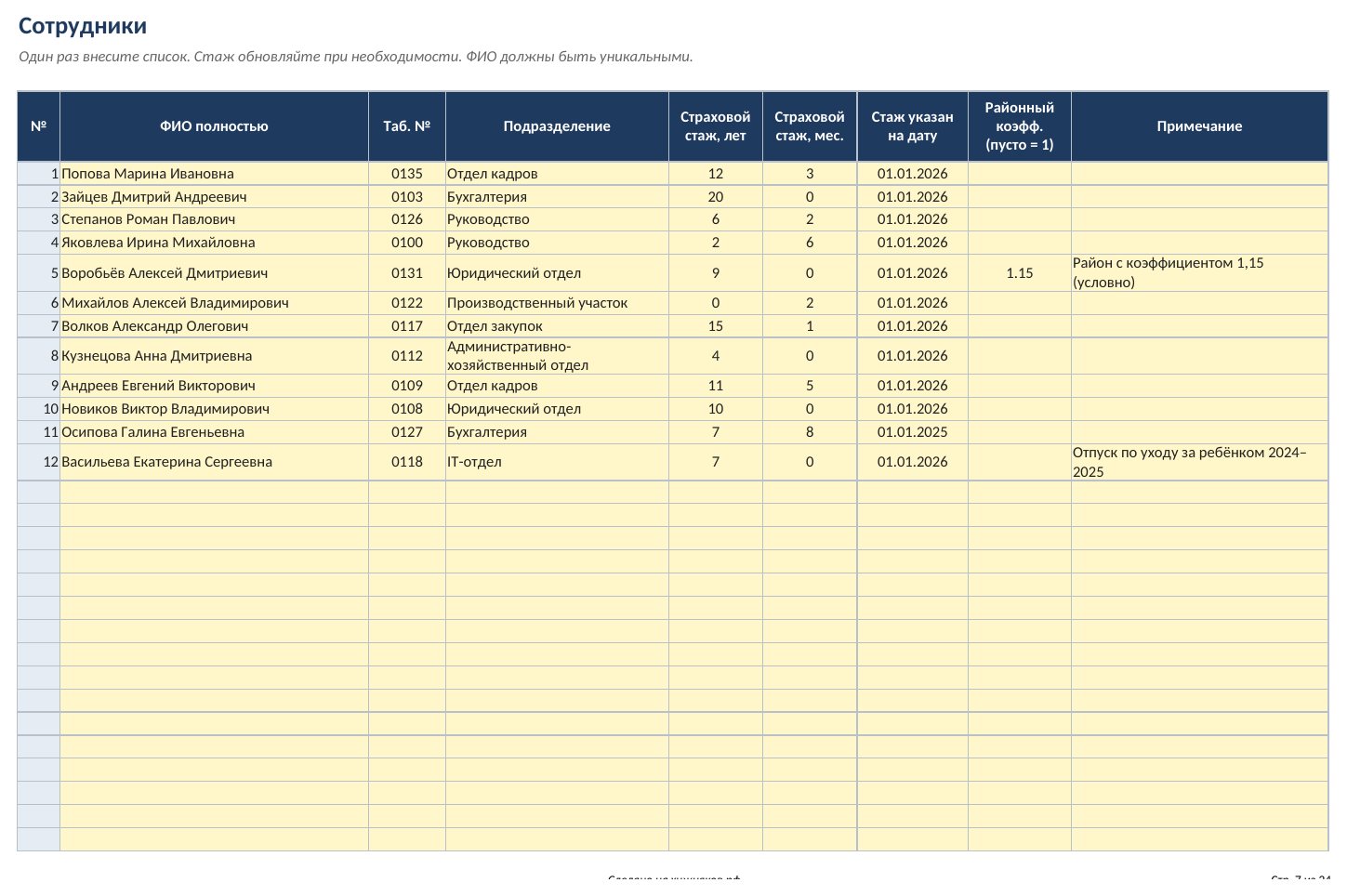The height and width of the screenshot is (896, 1347).
Task: Select the personnel number cell "0126"
Action: 407,219
